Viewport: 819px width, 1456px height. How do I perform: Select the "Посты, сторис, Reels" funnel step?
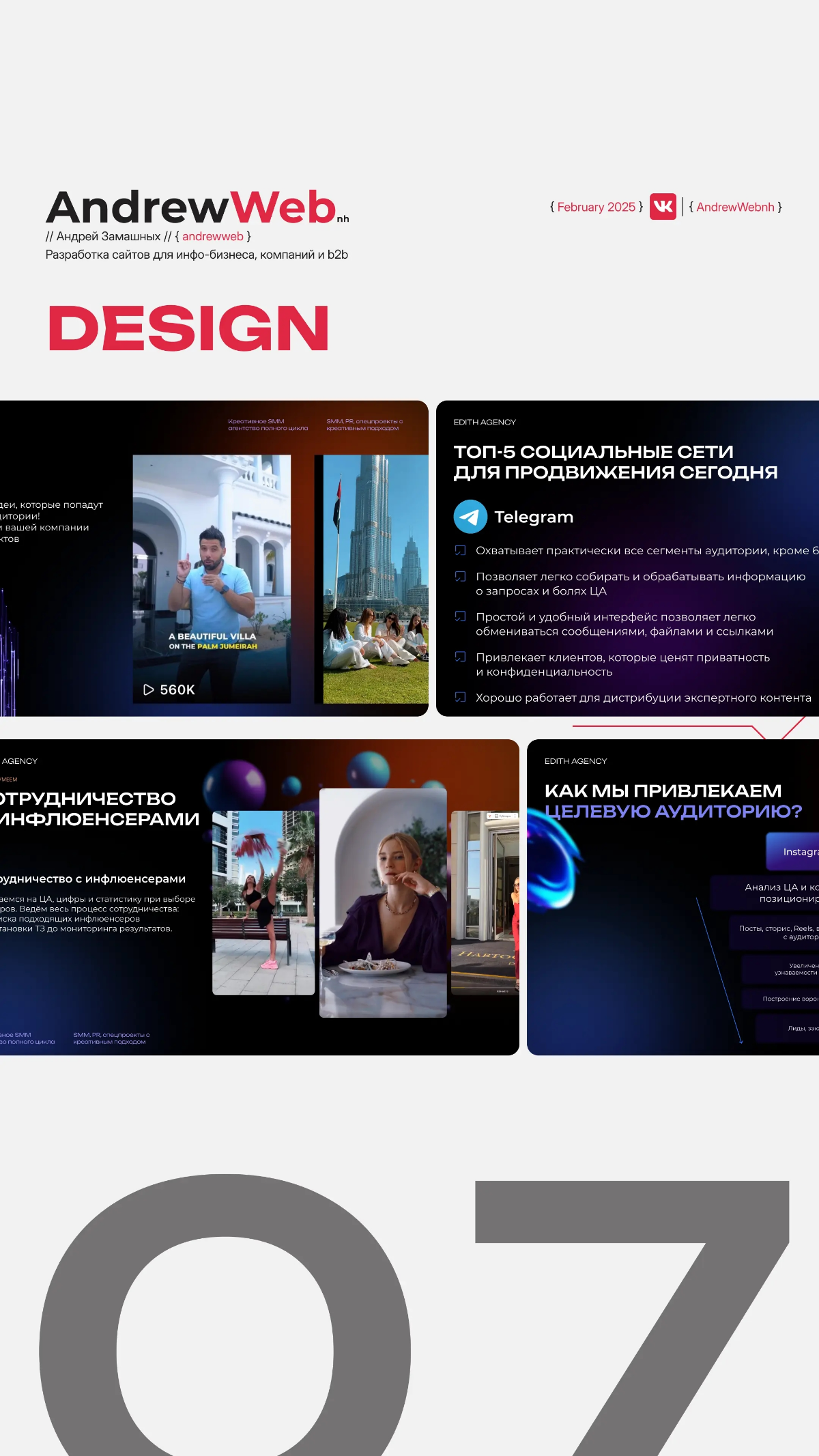(775, 932)
